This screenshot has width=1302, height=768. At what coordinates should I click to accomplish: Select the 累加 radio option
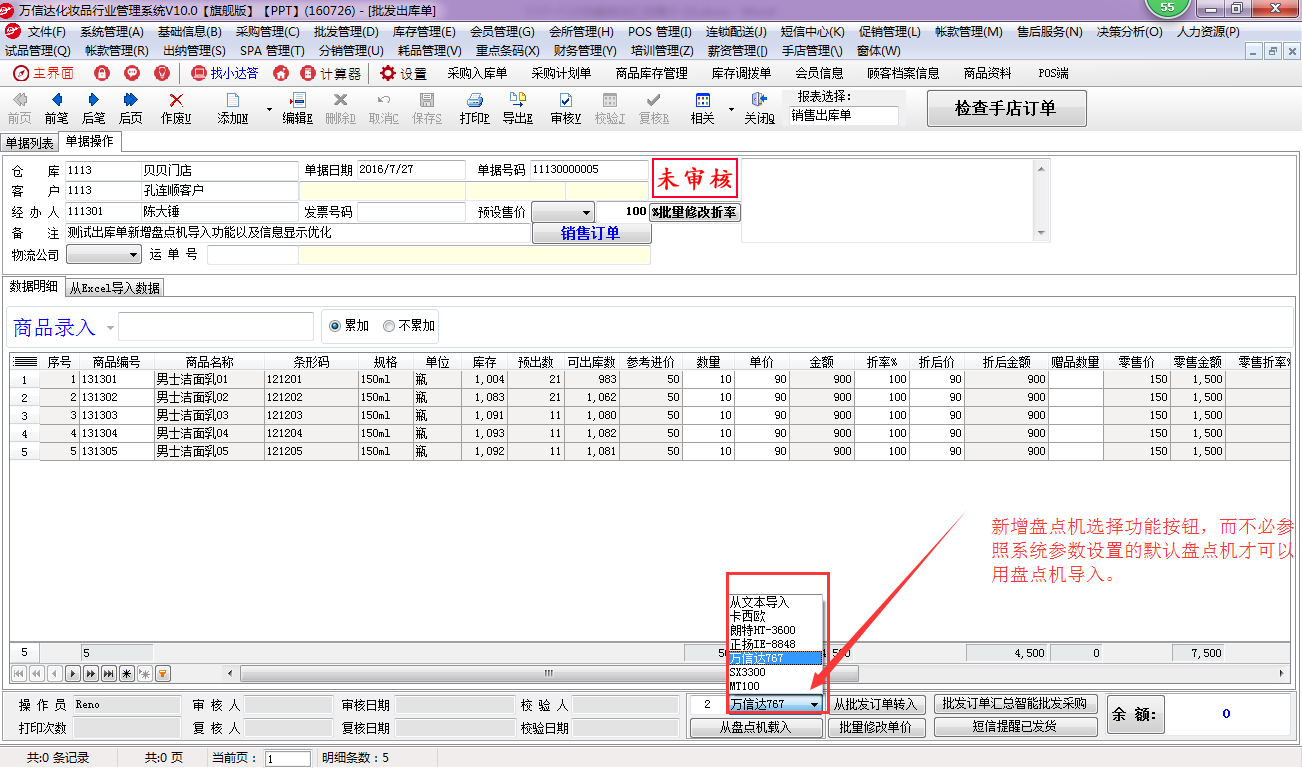pos(350,326)
